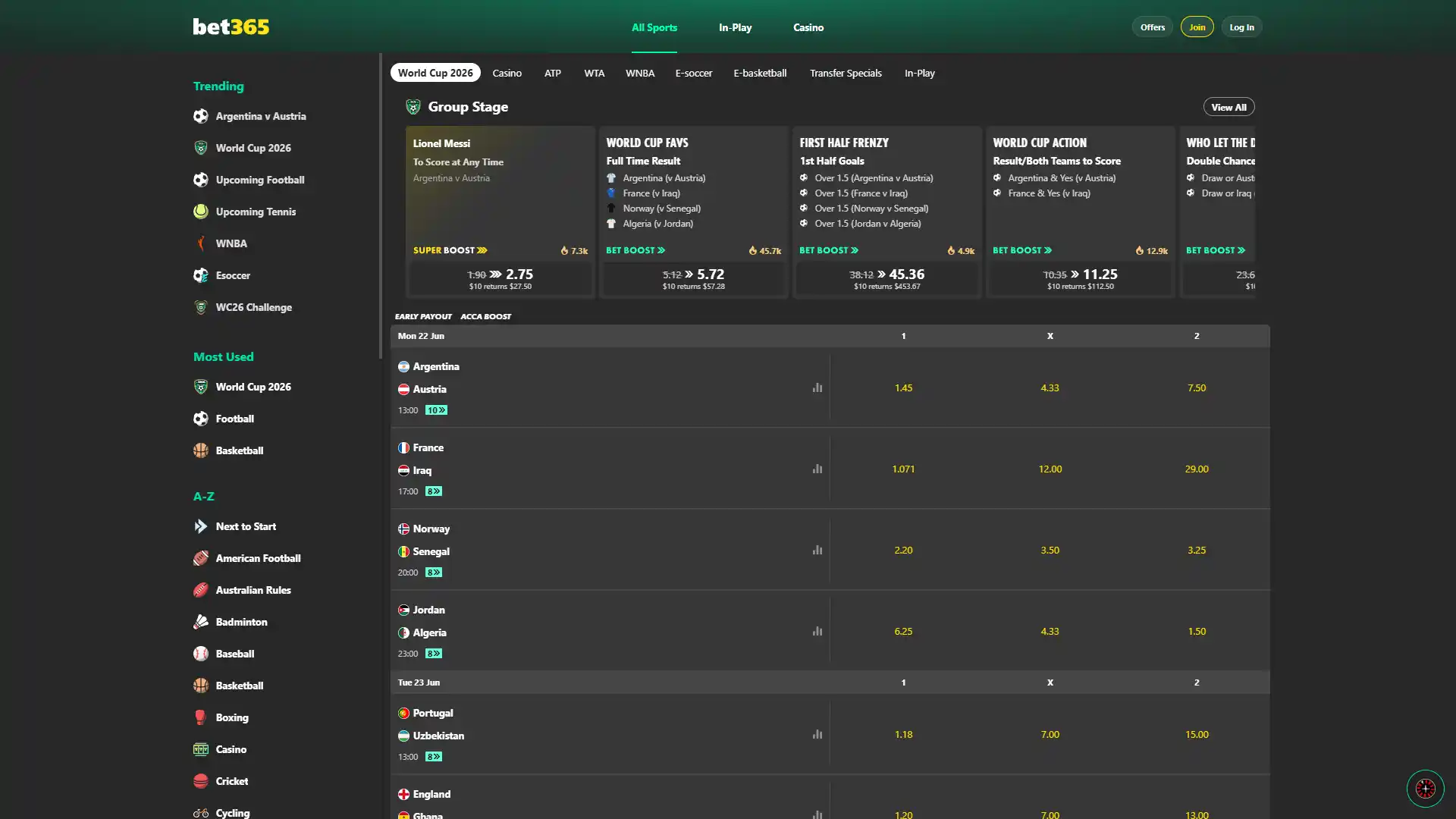This screenshot has width=1456, height=819.
Task: Open Casino in the top navigation
Action: [808, 27]
